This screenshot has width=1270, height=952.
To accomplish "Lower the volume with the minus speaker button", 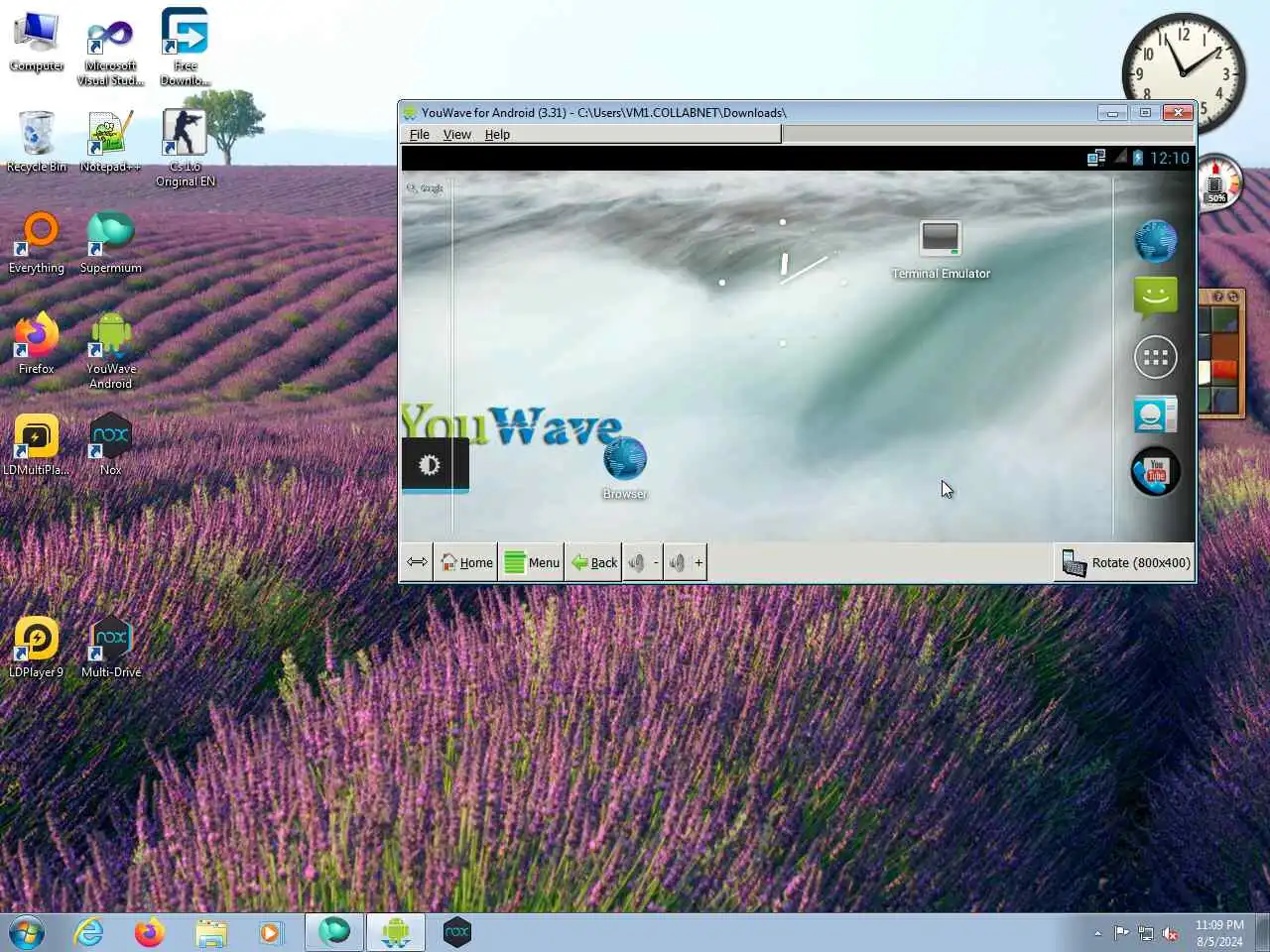I will [x=643, y=562].
